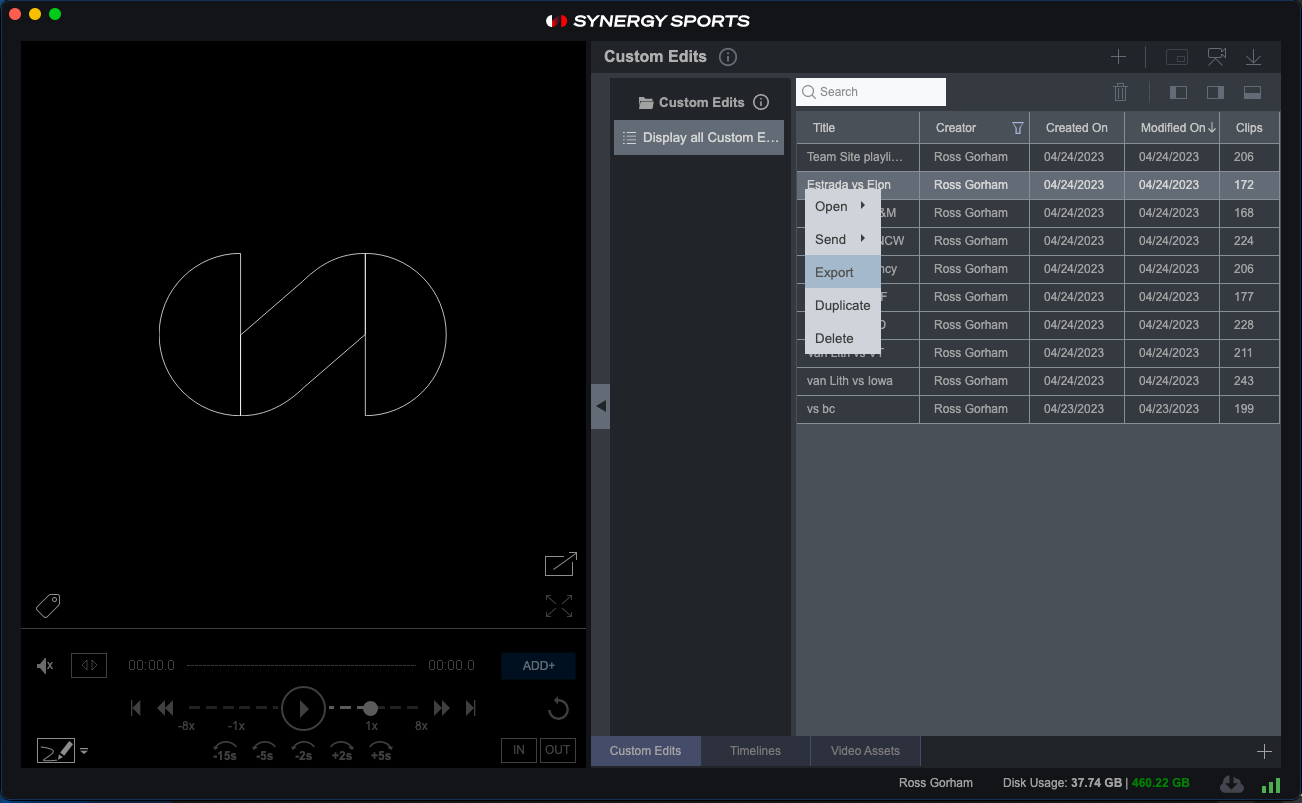The image size is (1302, 803).
Task: Sort by Created On column header
Action: click(x=1077, y=128)
